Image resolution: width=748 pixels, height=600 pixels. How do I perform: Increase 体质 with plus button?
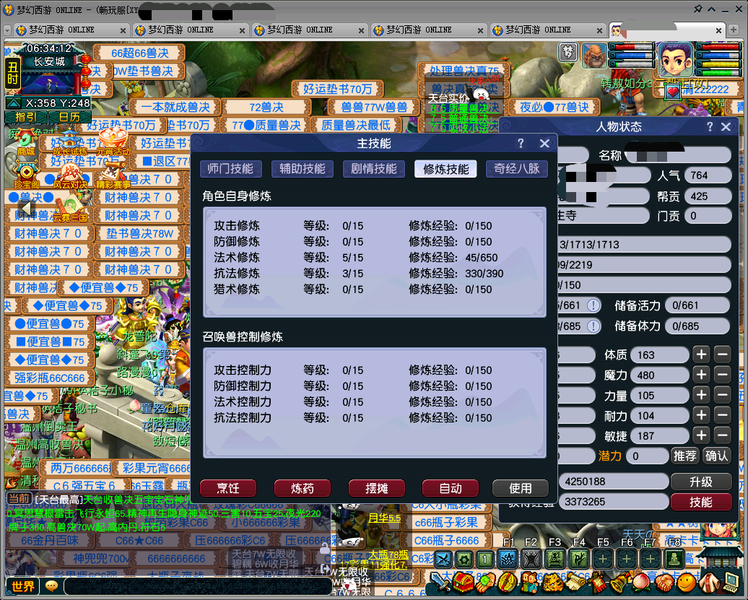coord(701,354)
